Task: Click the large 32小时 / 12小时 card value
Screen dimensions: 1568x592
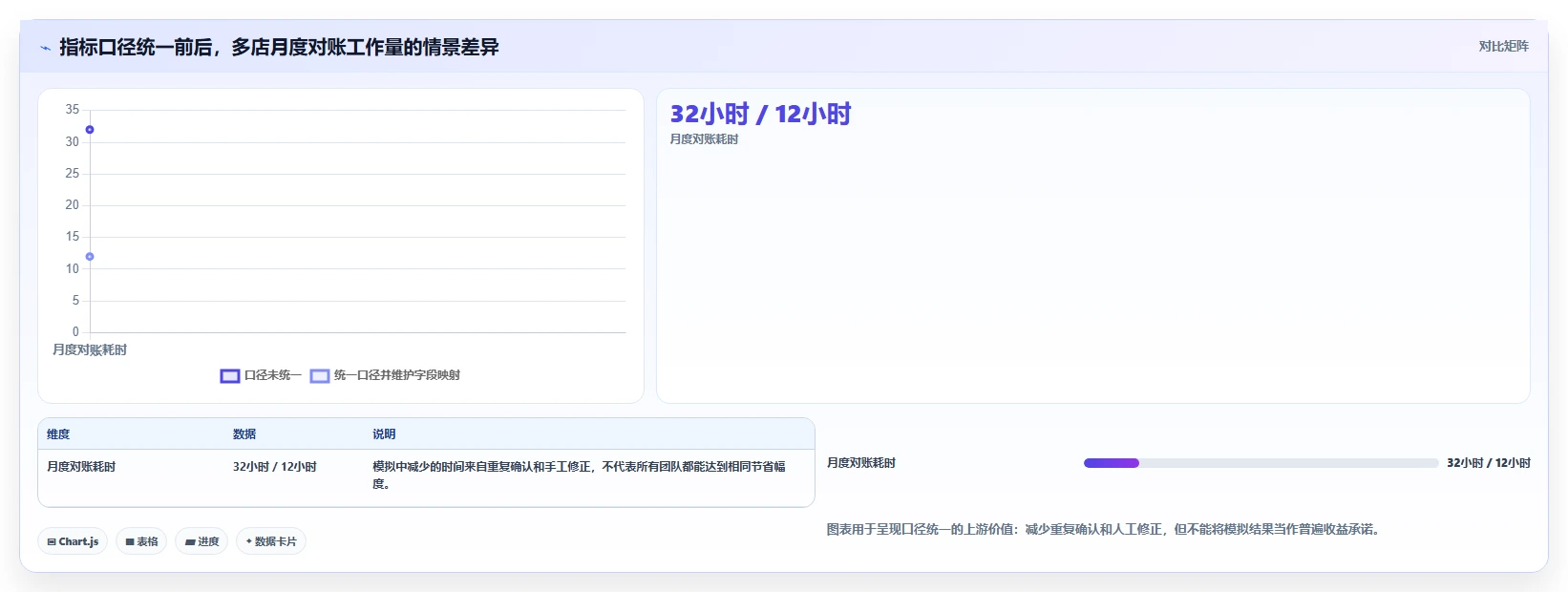Action: 760,115
